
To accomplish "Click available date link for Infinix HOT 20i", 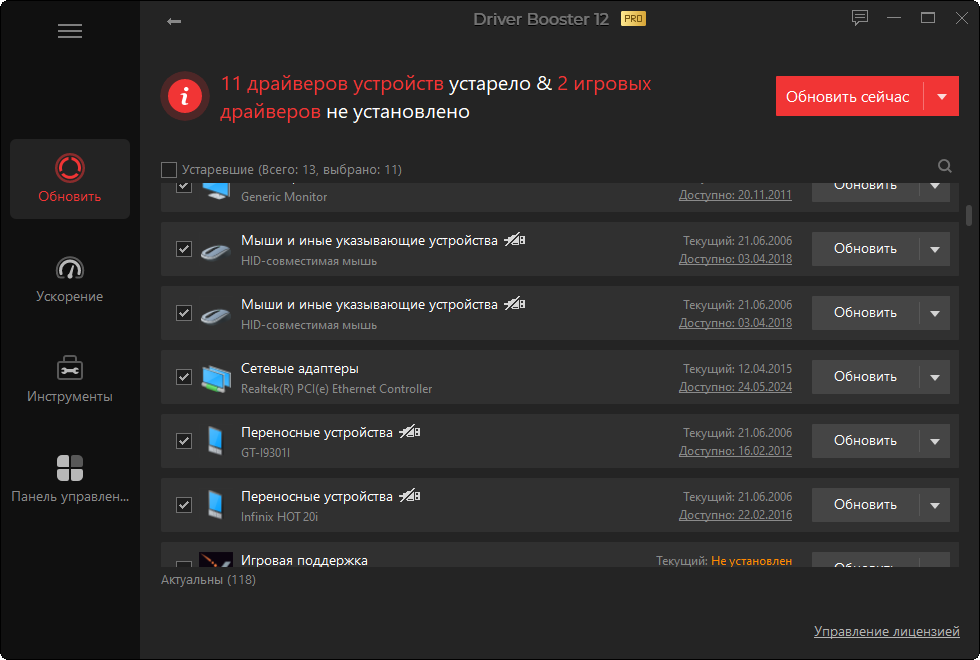I will (x=735, y=515).
